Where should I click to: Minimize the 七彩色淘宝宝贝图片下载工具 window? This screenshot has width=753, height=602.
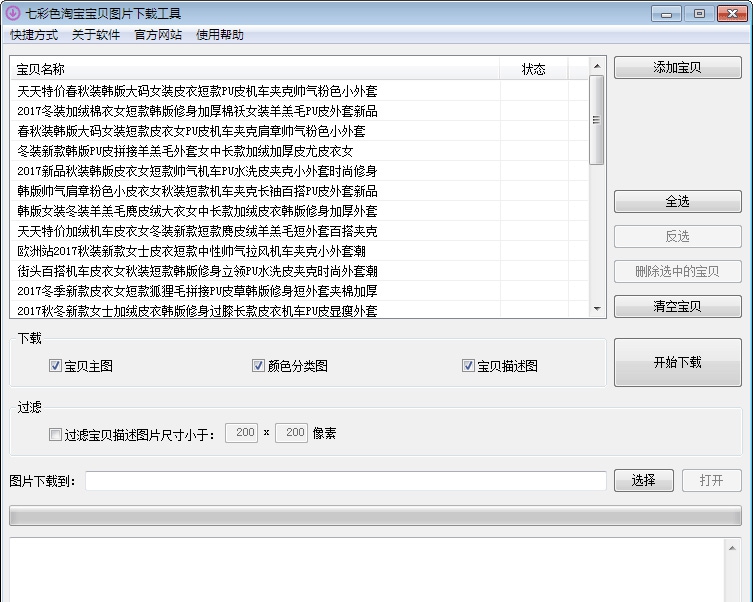click(667, 13)
